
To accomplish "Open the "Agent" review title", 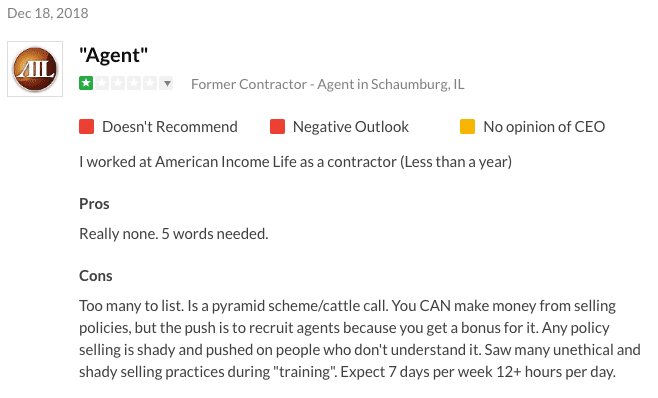I will pos(114,55).
